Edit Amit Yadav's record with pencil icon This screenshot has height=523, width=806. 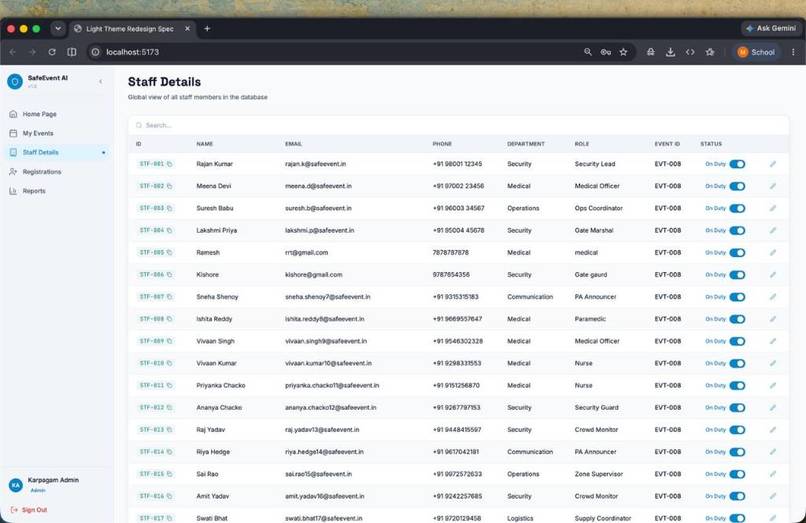pyautogui.click(x=773, y=496)
